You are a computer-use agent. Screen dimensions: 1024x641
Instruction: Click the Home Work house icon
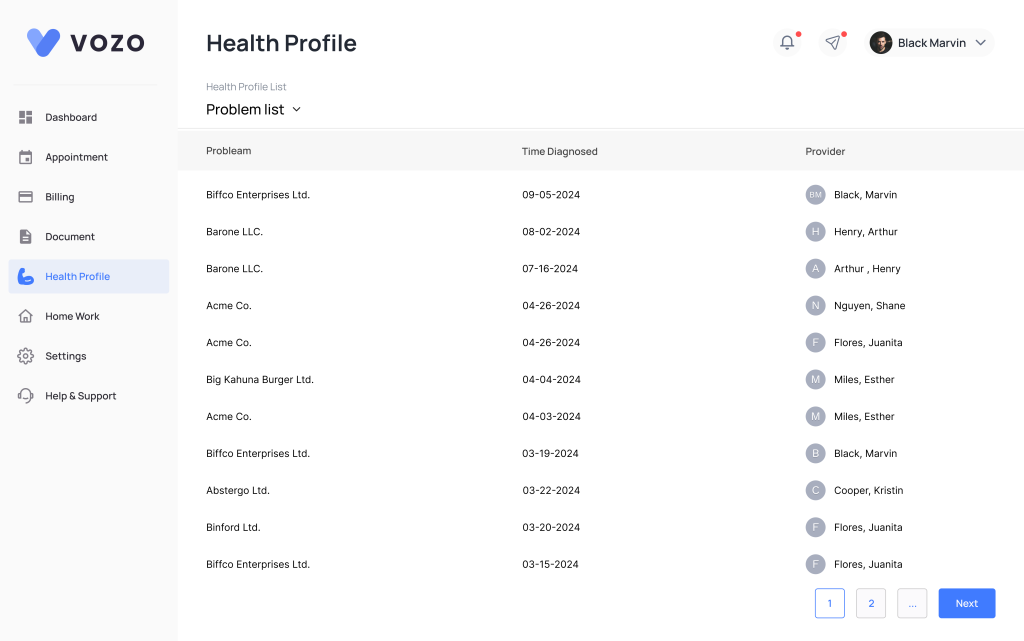26,316
